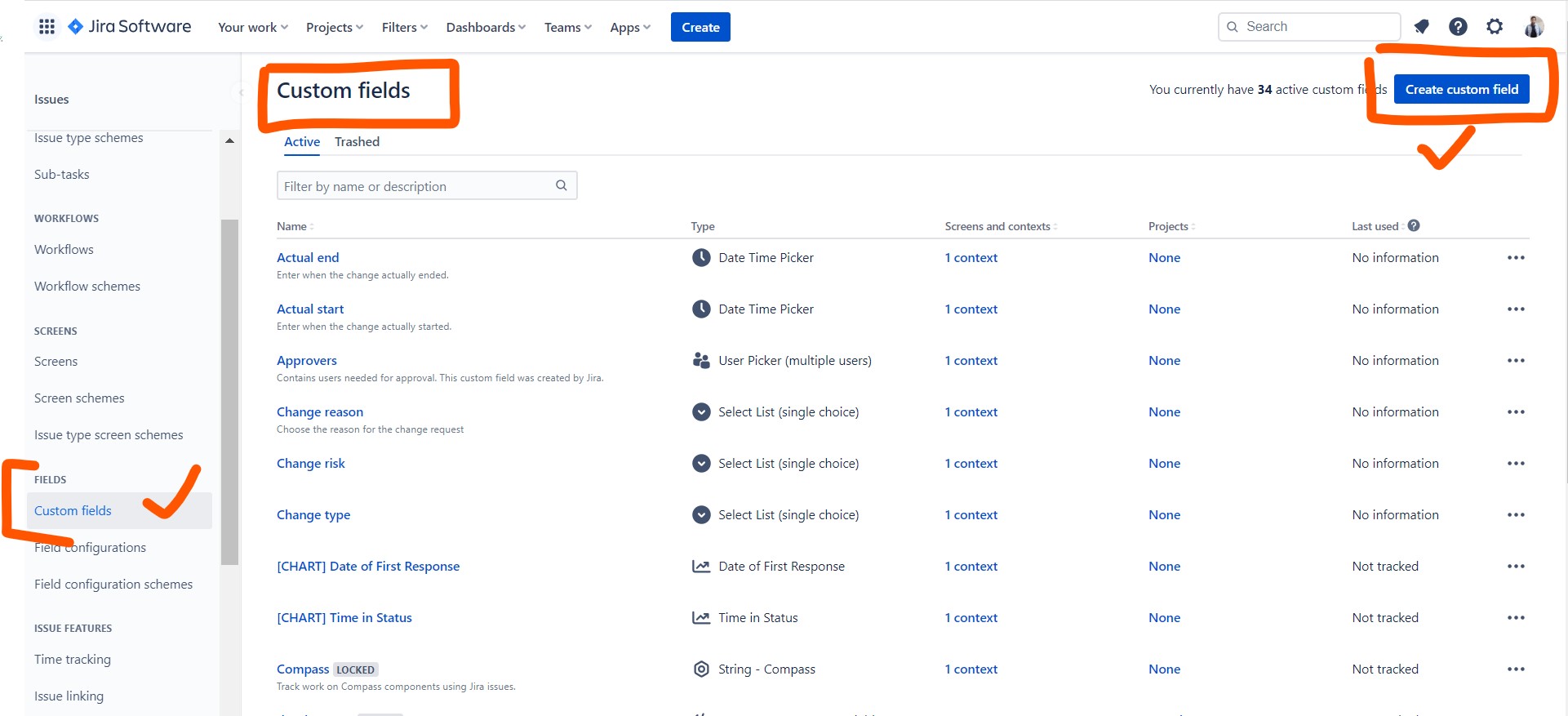The image size is (1568, 716).
Task: Open the Dashboards dropdown
Action: tap(485, 28)
